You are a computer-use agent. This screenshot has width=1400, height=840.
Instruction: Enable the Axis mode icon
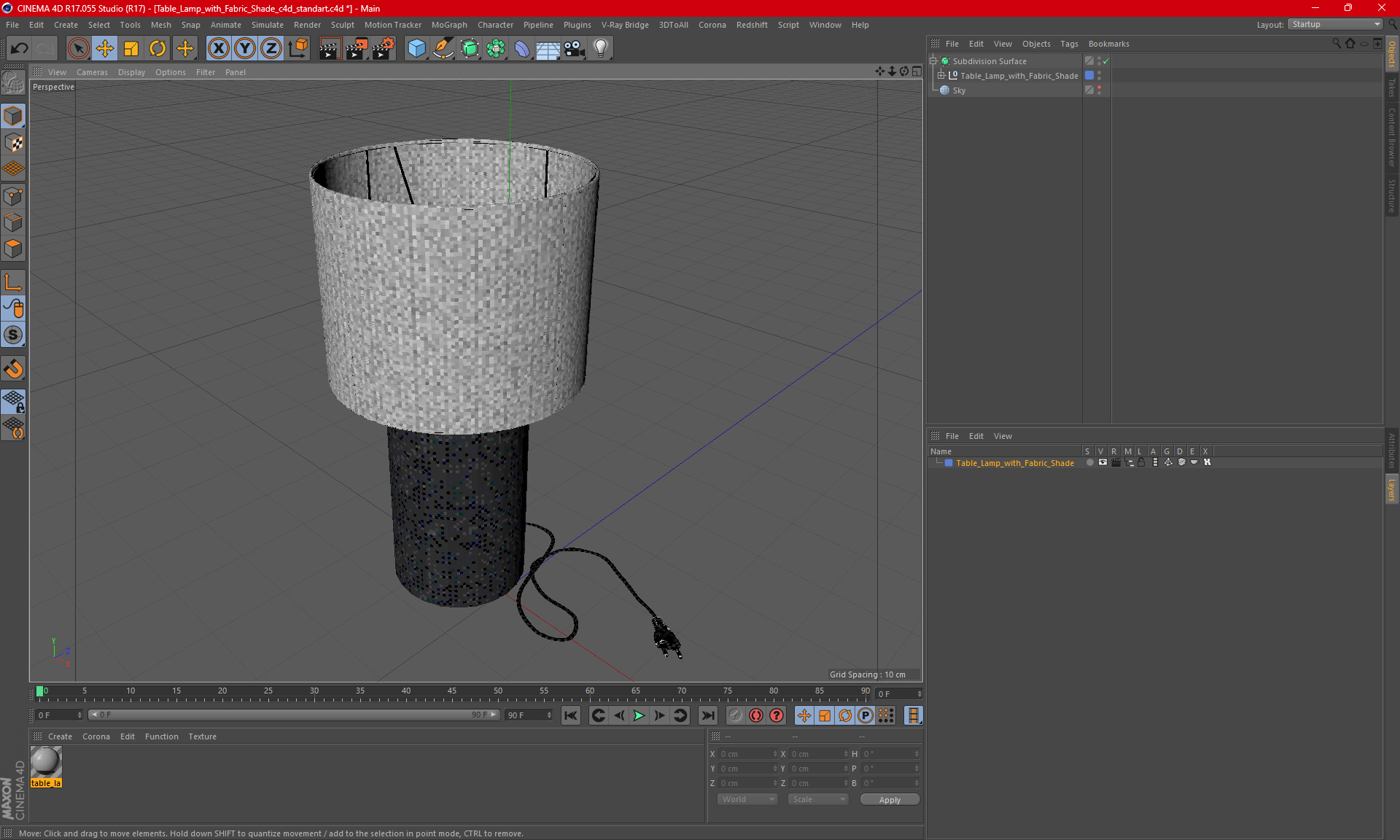pos(13,282)
